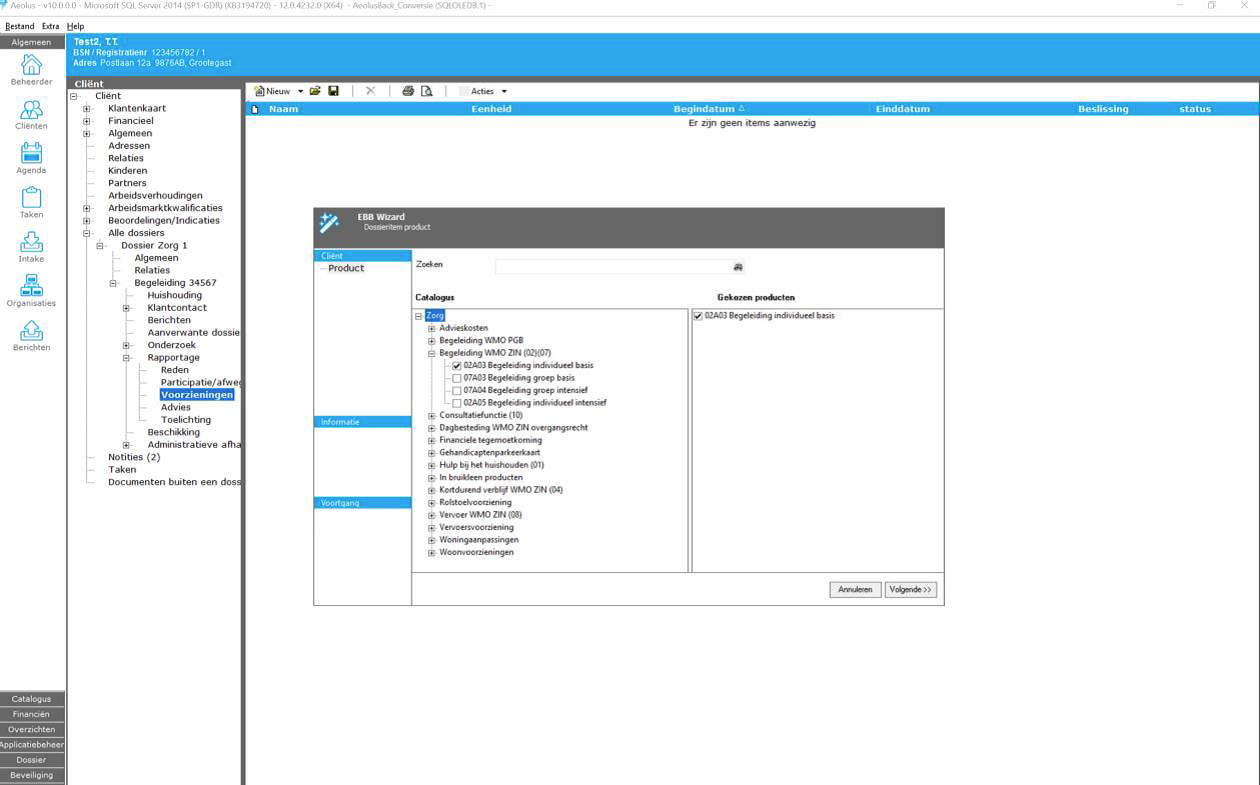Check 07A03 Begeleiding groep basis
1260x785 pixels.
coord(457,379)
